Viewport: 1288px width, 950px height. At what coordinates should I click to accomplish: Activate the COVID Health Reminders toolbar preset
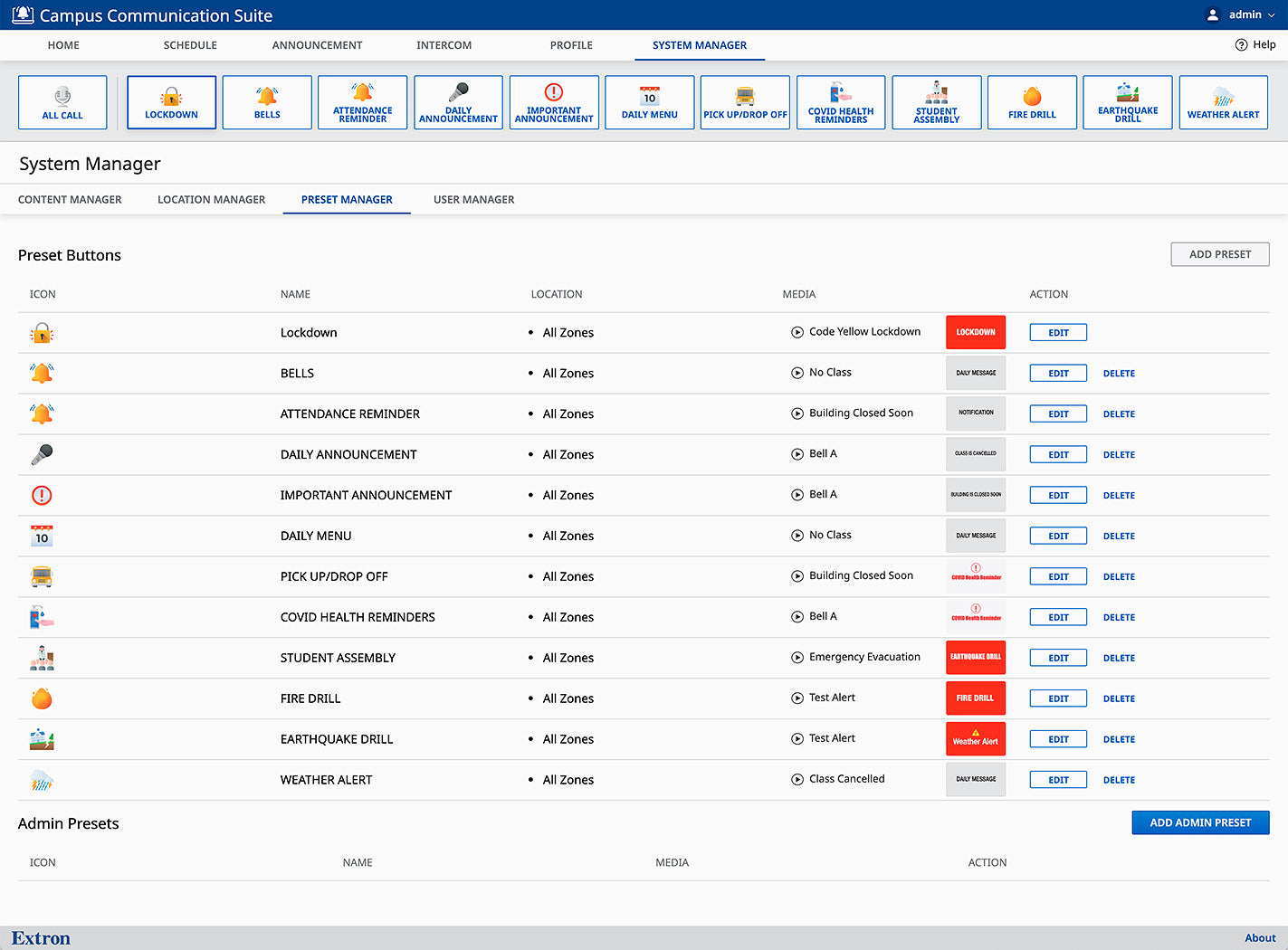click(x=841, y=102)
